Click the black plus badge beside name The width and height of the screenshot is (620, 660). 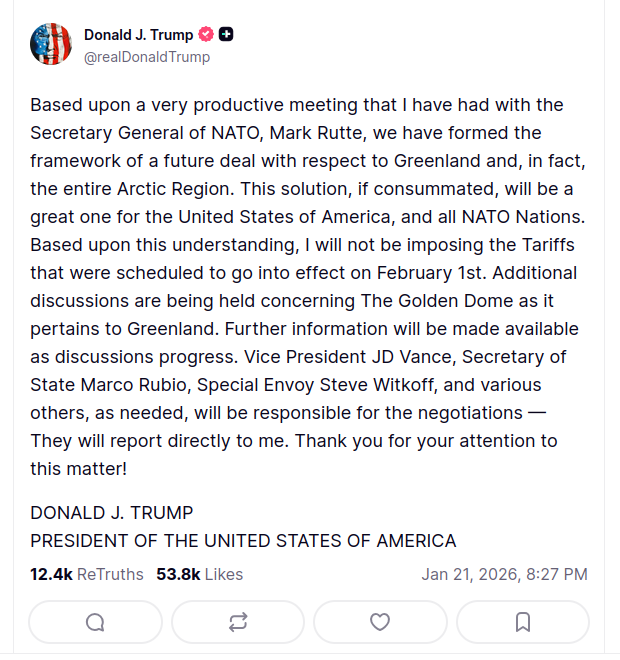coord(227,35)
